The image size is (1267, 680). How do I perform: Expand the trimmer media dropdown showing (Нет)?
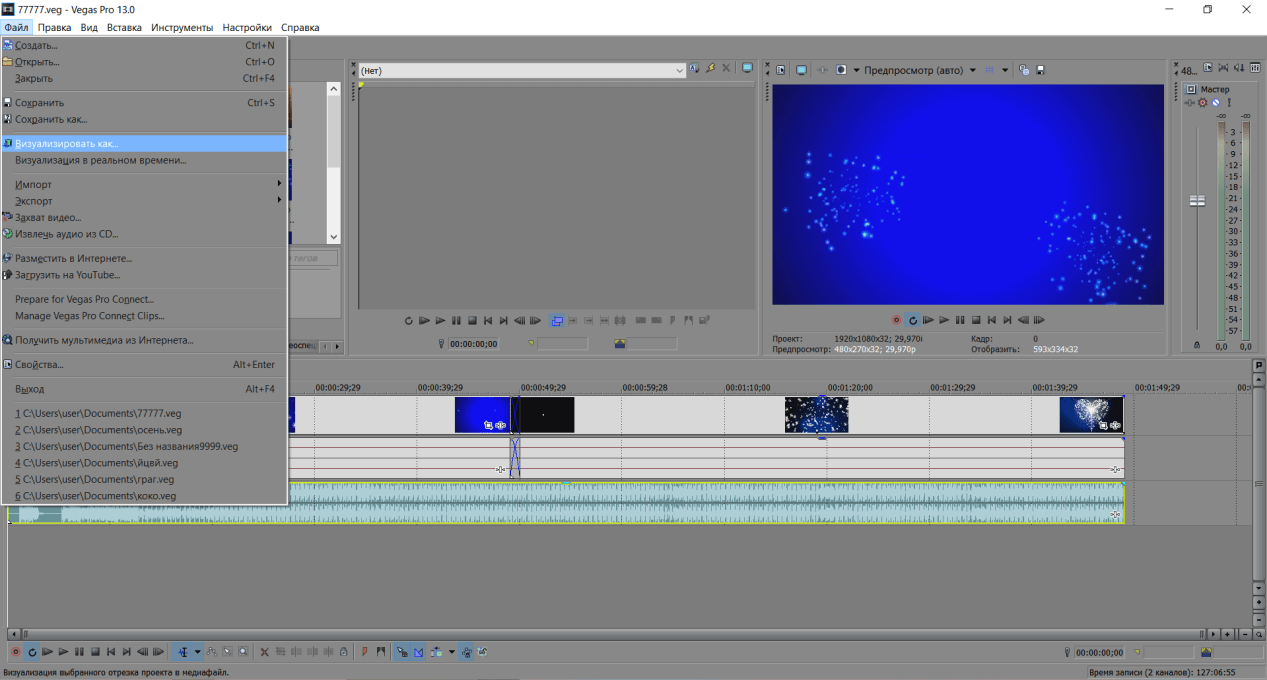point(679,70)
